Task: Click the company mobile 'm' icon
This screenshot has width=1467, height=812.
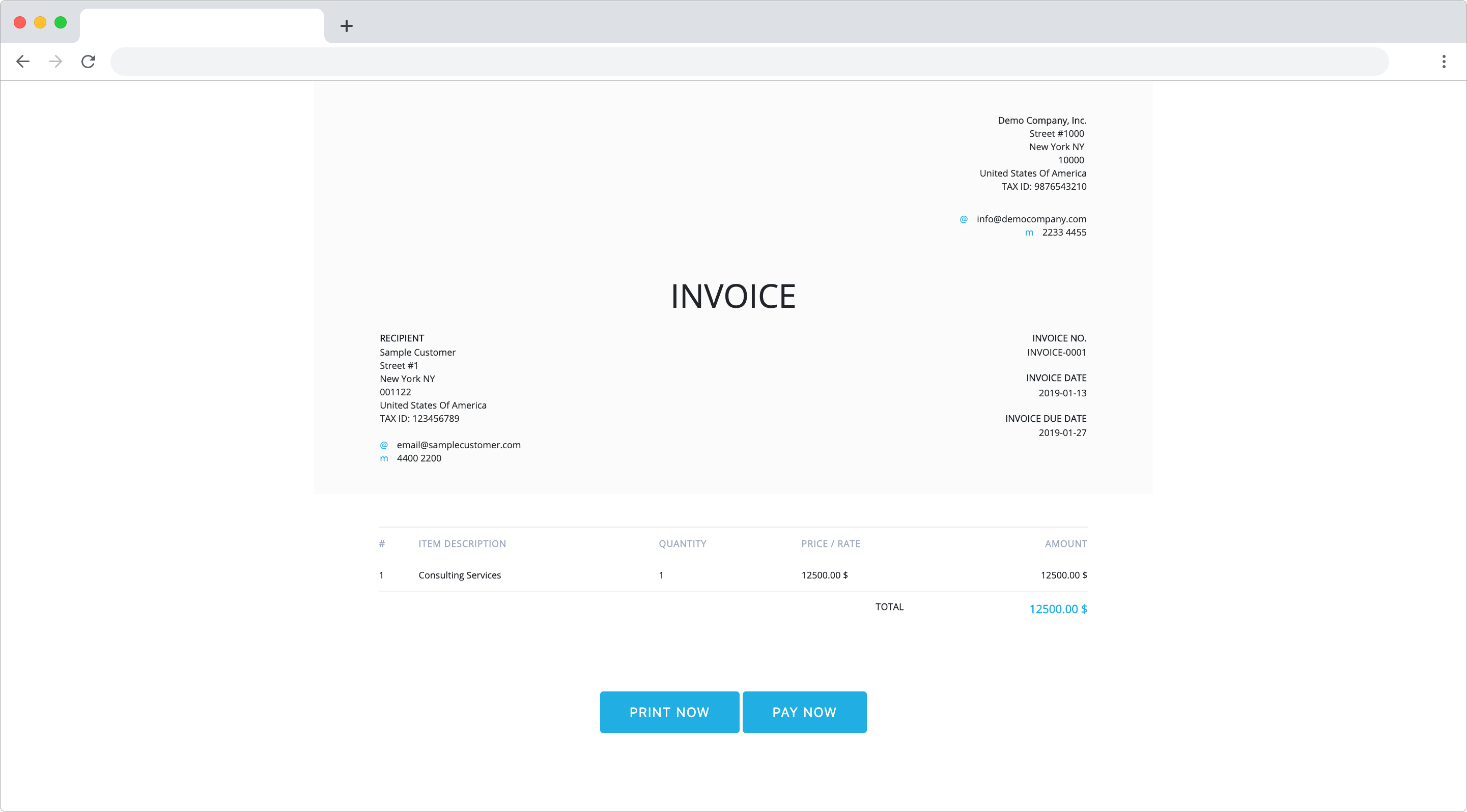Action: [x=1029, y=233]
